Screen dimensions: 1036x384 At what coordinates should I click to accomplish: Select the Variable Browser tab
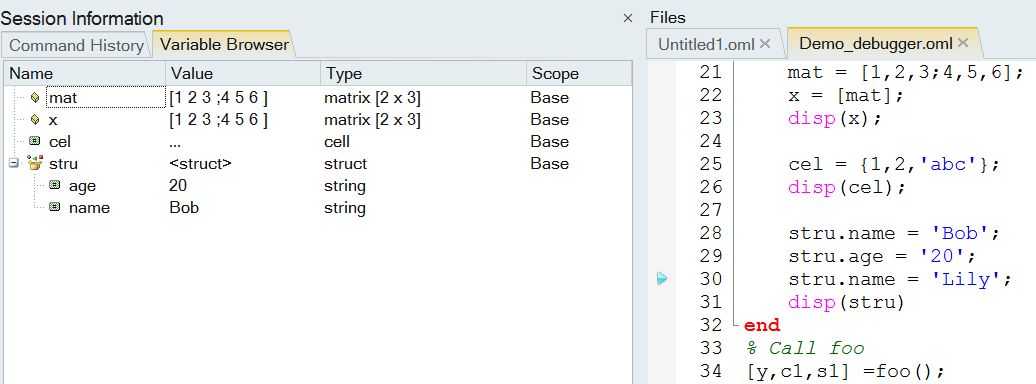(224, 45)
